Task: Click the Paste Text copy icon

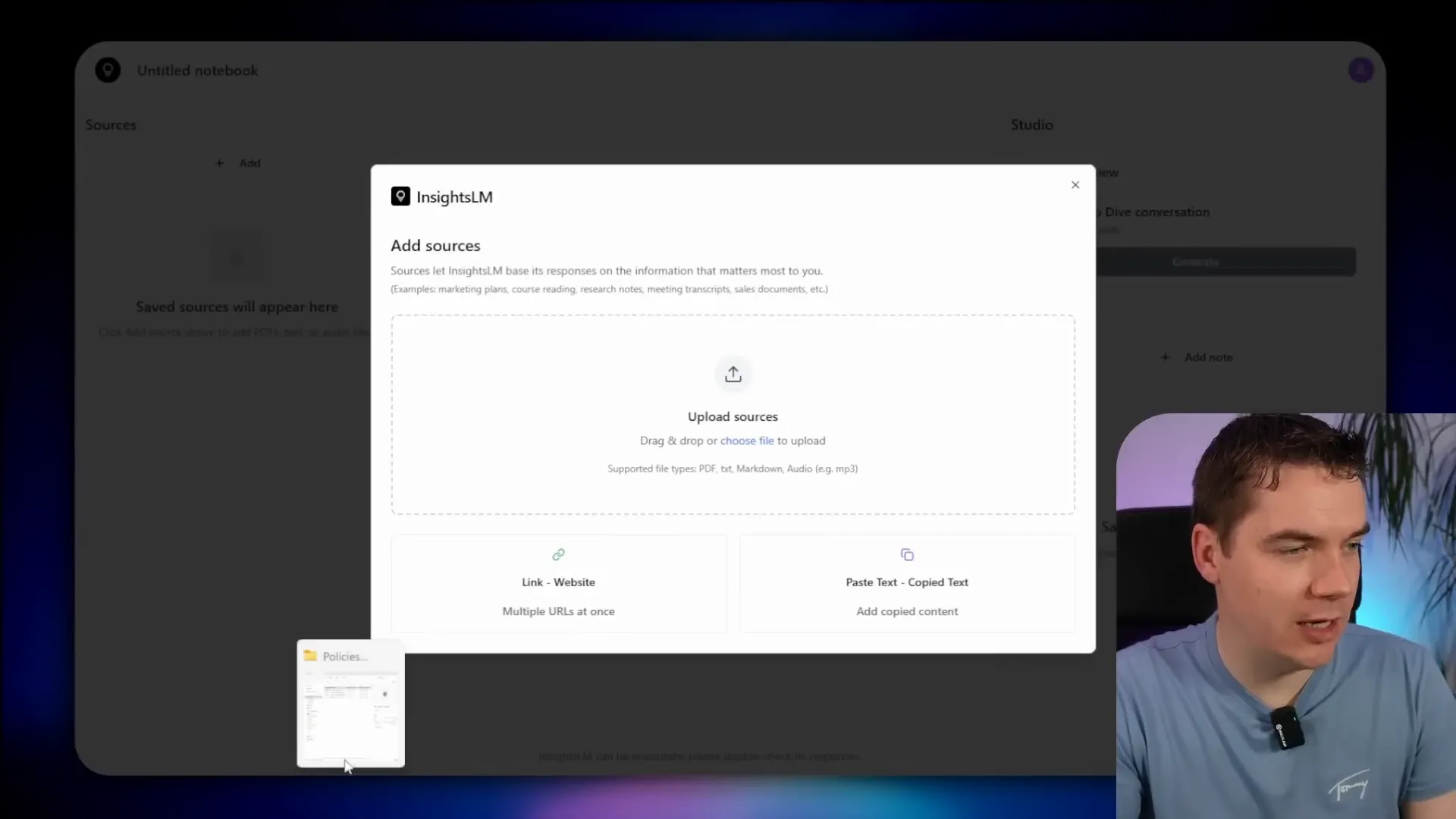Action: click(907, 554)
